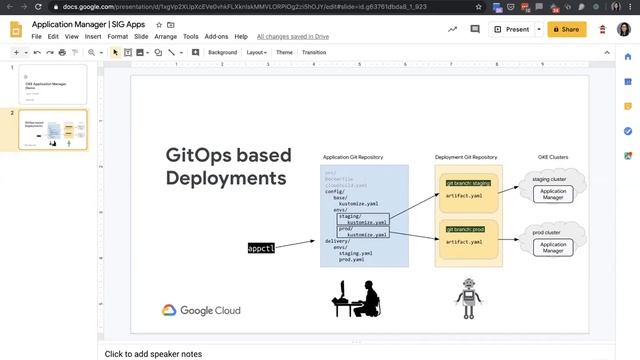Open the Keep notes side panel icon
Image resolution: width=640 pixels, height=360 pixels.
point(628,106)
